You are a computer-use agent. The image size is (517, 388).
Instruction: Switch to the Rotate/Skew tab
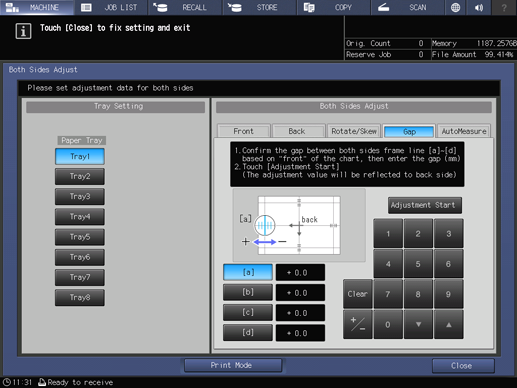click(x=354, y=131)
